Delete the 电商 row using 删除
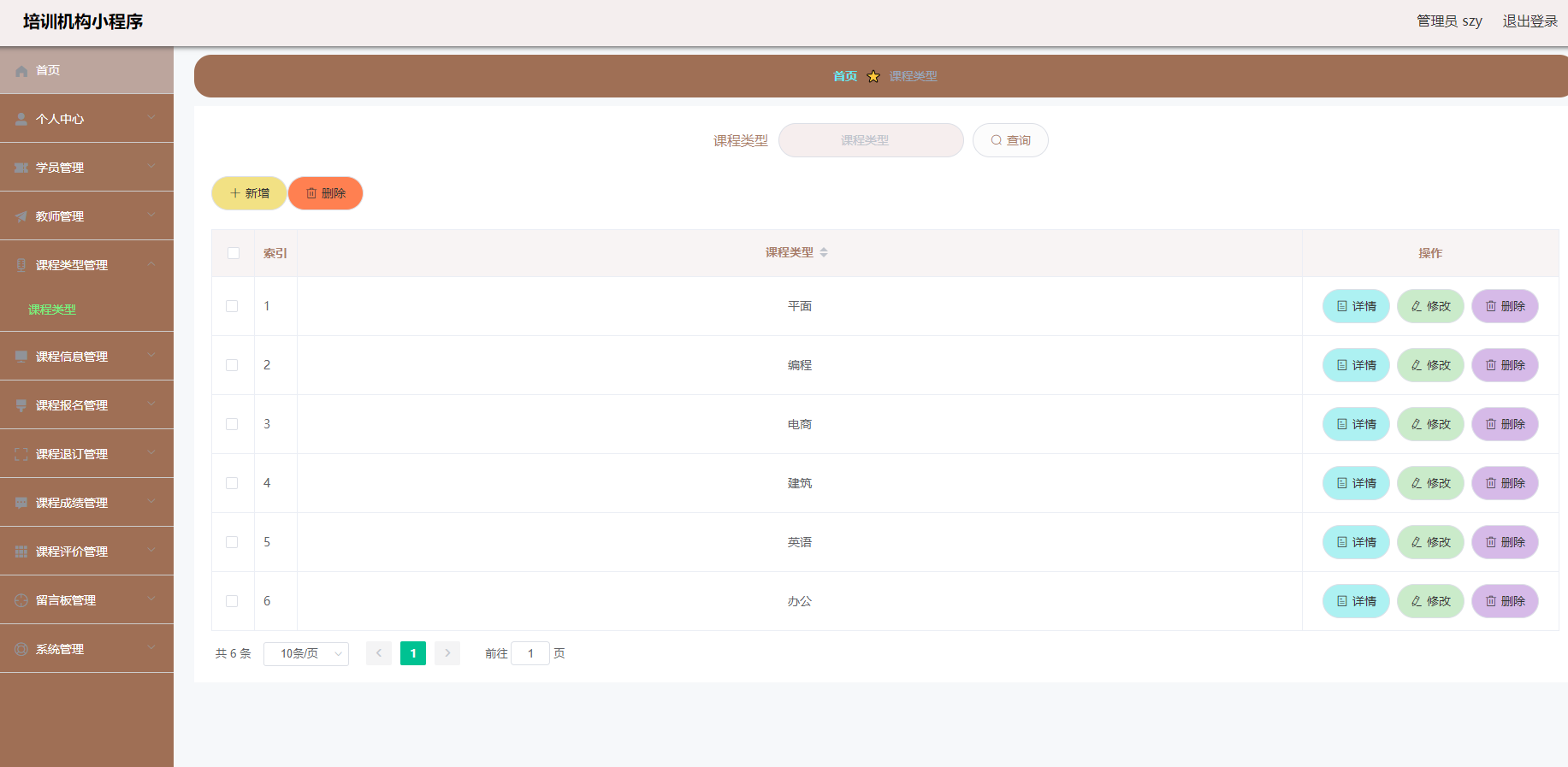 pos(1504,424)
